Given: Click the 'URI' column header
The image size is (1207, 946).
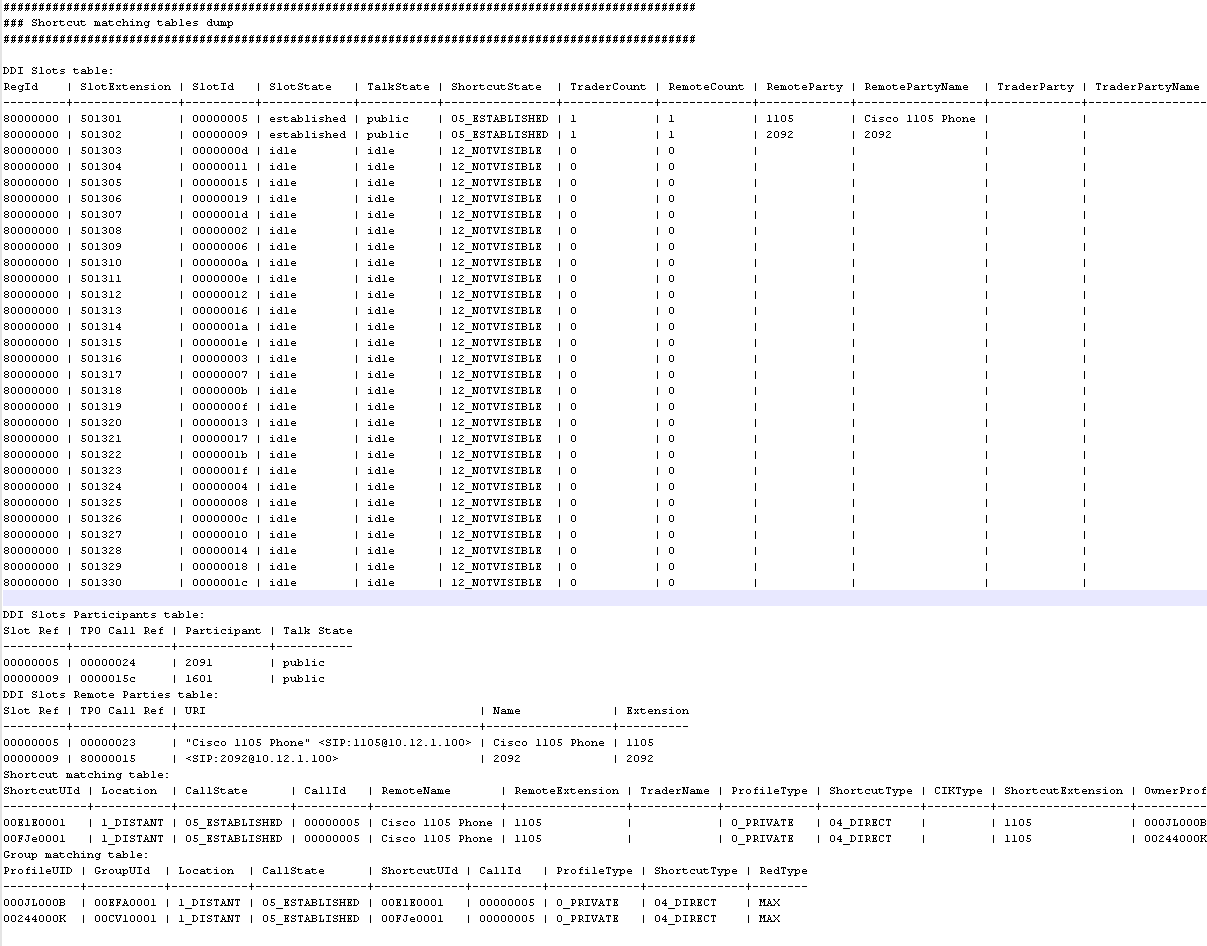Looking at the screenshot, I should (195, 711).
